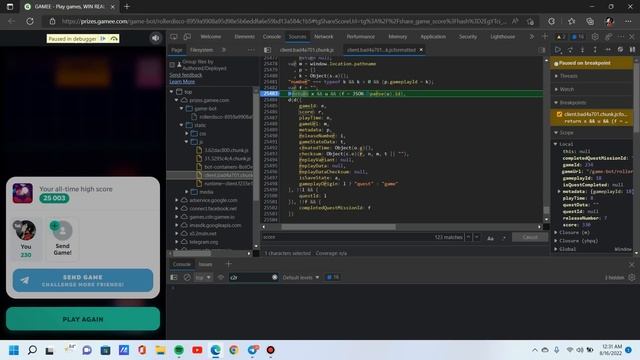Toggle pause on exceptions icon
The height and width of the screenshot is (360, 640).
[x=632, y=49]
